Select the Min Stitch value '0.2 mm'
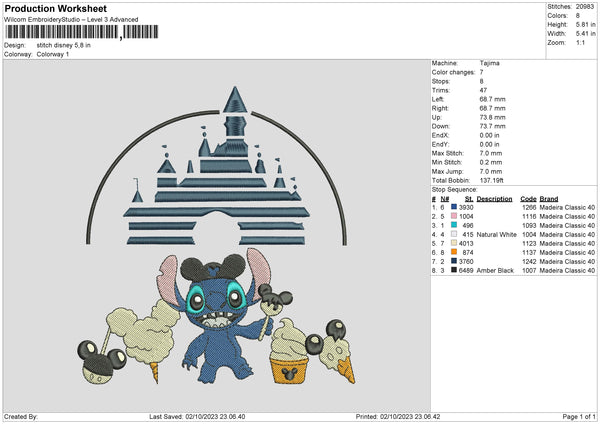 click(x=491, y=162)
